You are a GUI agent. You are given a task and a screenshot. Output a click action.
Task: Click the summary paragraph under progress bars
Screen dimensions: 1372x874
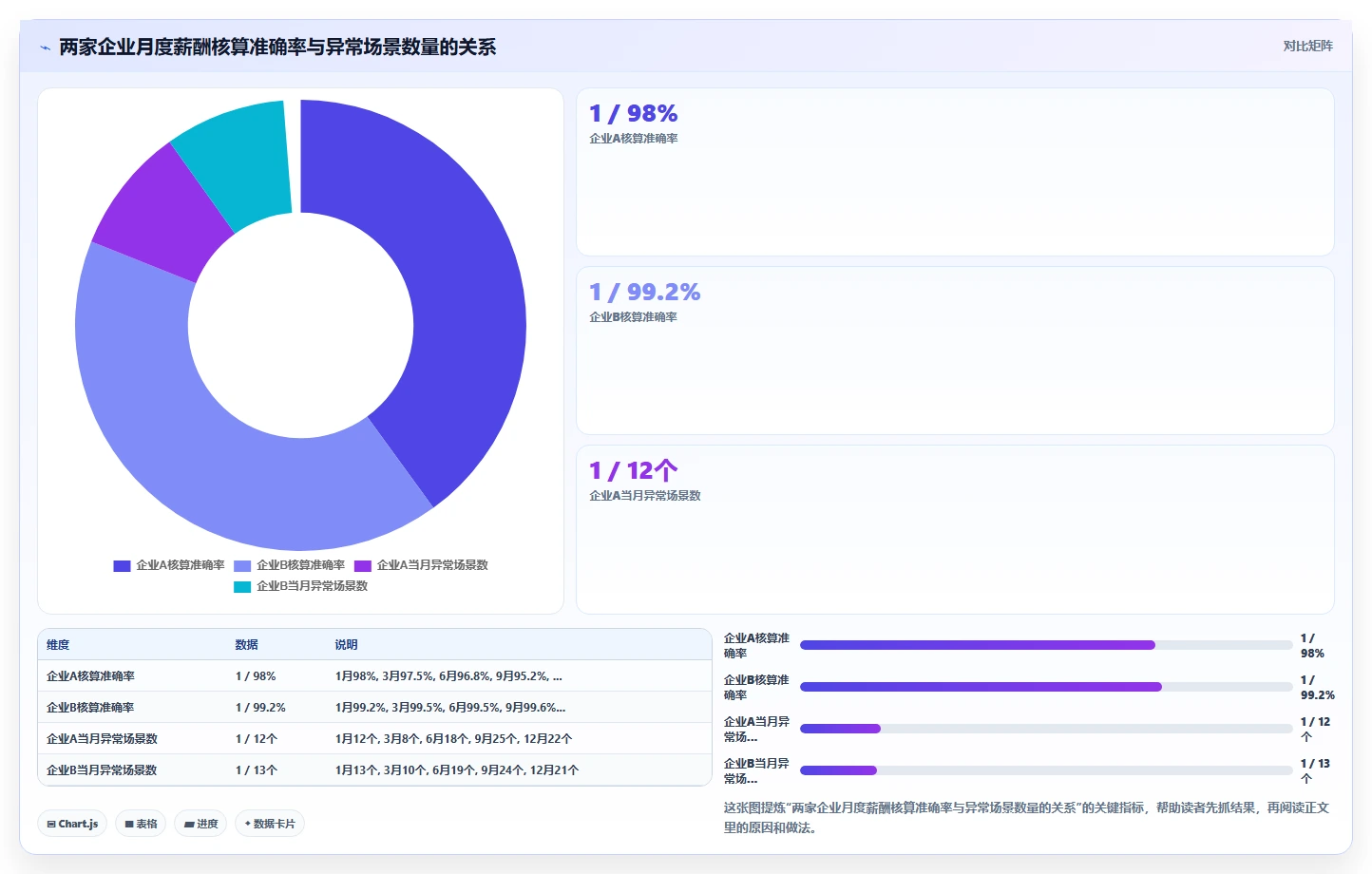tap(1027, 818)
